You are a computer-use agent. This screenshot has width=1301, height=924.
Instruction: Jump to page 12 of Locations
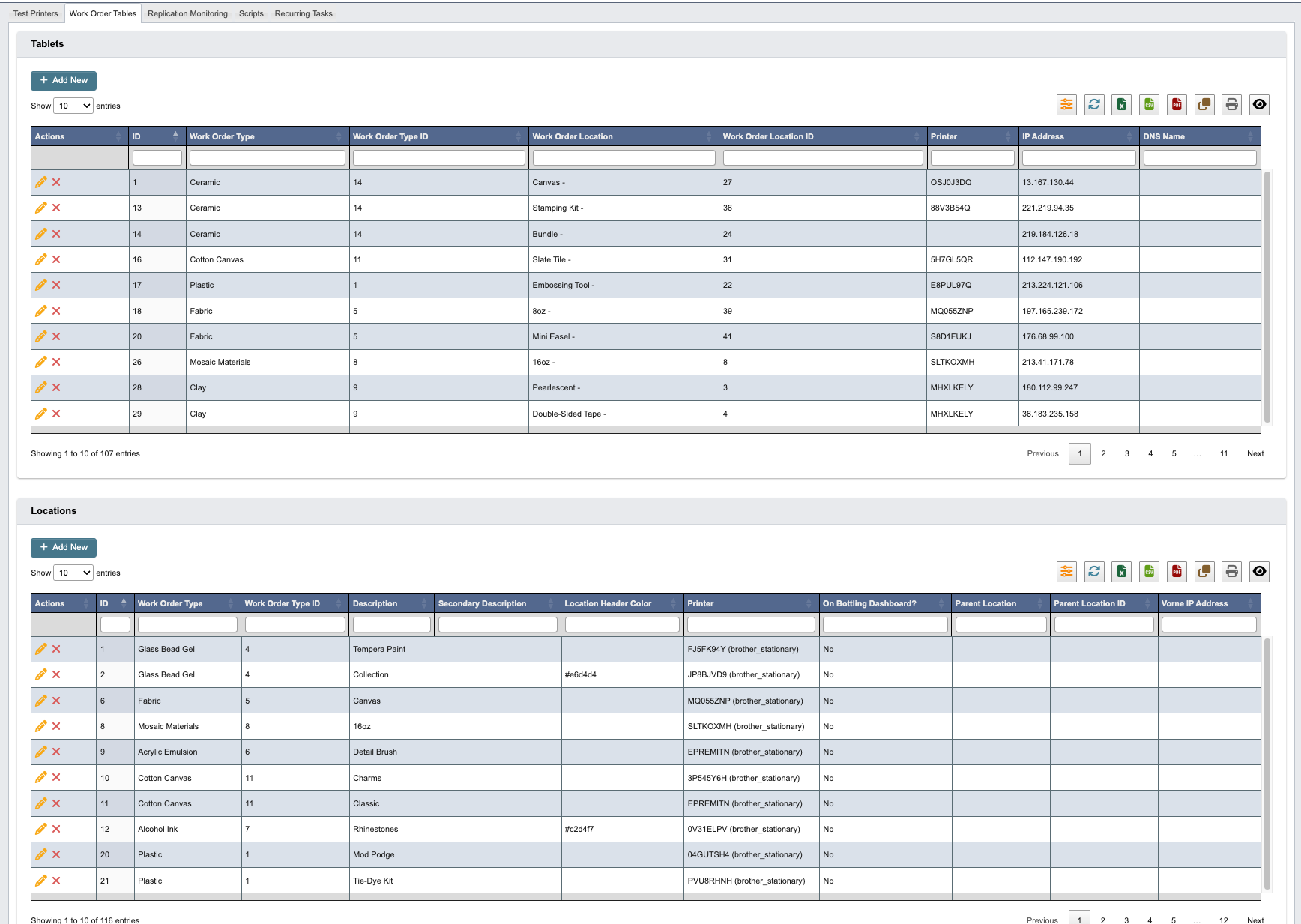[x=1224, y=920]
